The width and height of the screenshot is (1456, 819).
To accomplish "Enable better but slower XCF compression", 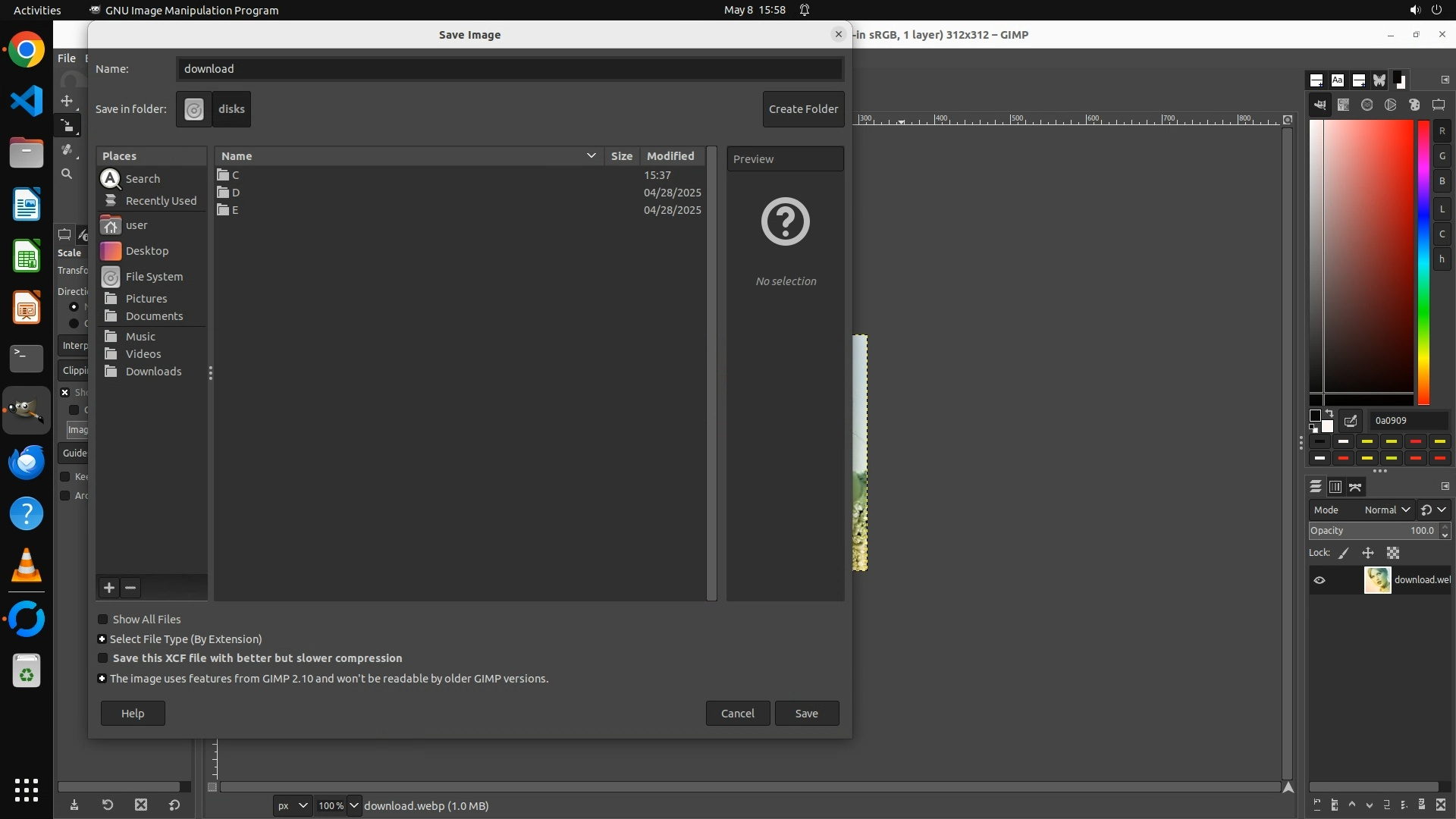I will click(103, 658).
